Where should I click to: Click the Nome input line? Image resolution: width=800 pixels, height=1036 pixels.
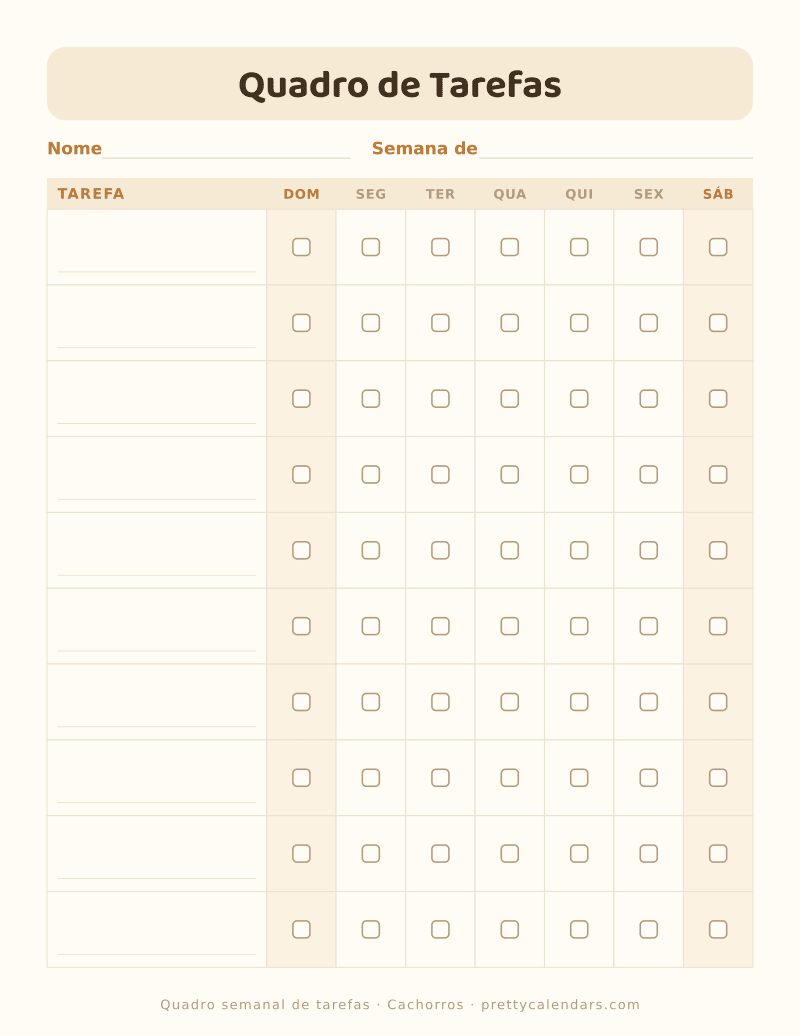(x=226, y=151)
